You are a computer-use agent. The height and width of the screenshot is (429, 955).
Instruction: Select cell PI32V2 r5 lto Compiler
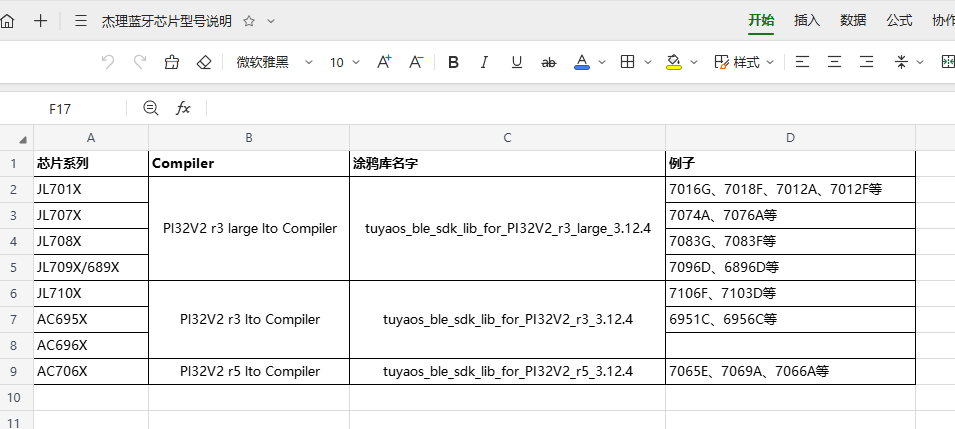(248, 371)
